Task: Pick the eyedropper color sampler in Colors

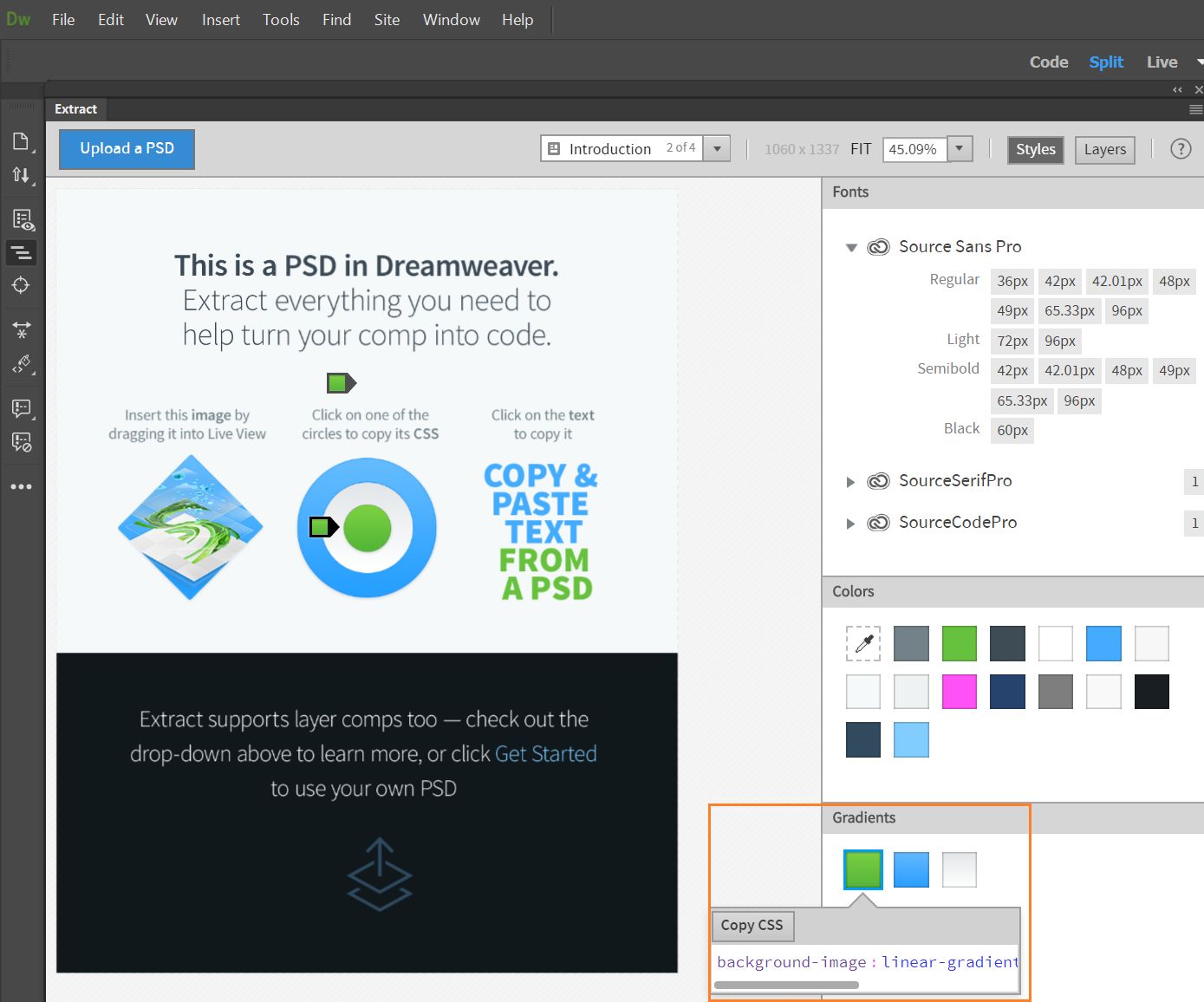Action: coord(863,643)
